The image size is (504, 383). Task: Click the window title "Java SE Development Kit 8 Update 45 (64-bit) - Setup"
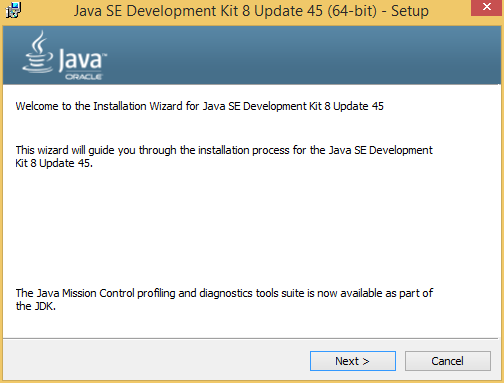(x=251, y=11)
